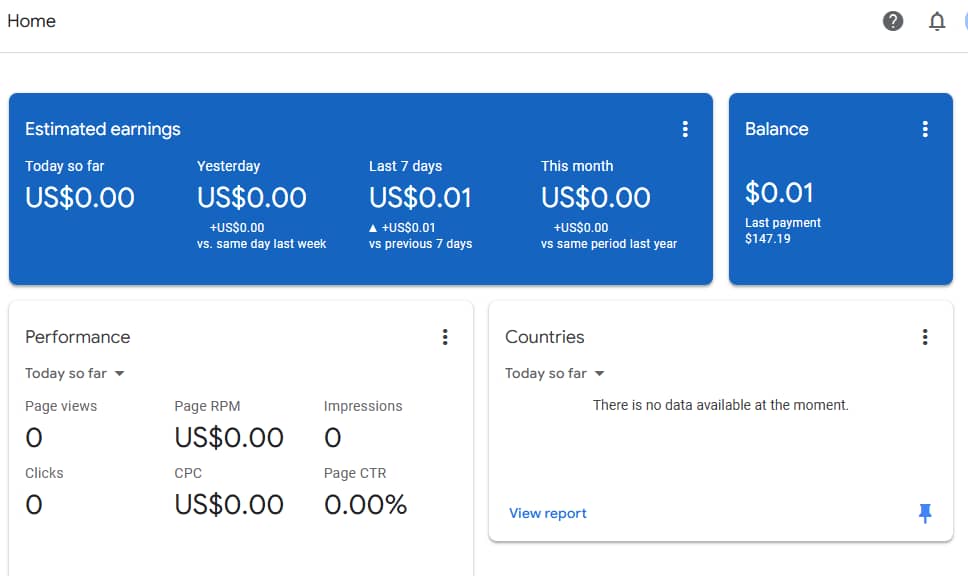The width and height of the screenshot is (968, 576).
Task: Open Estimated earnings card options menu
Action: (x=685, y=129)
